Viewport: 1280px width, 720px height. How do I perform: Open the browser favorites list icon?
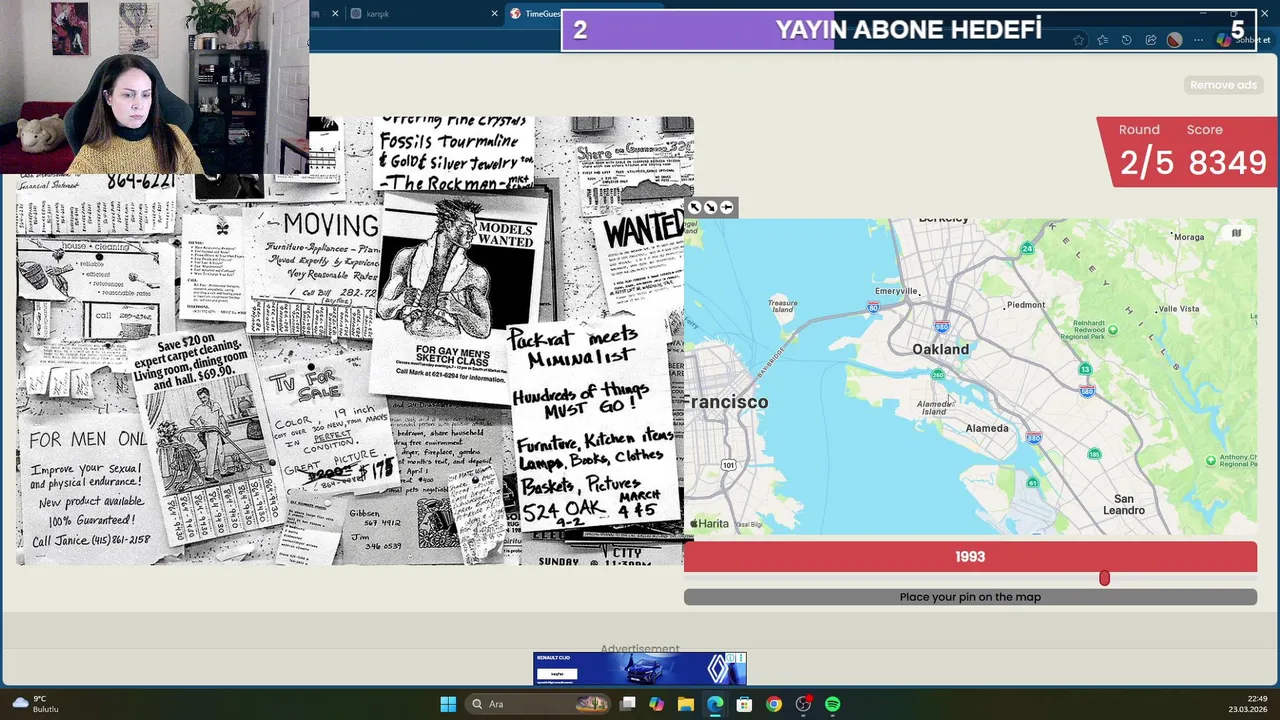click(x=1102, y=40)
